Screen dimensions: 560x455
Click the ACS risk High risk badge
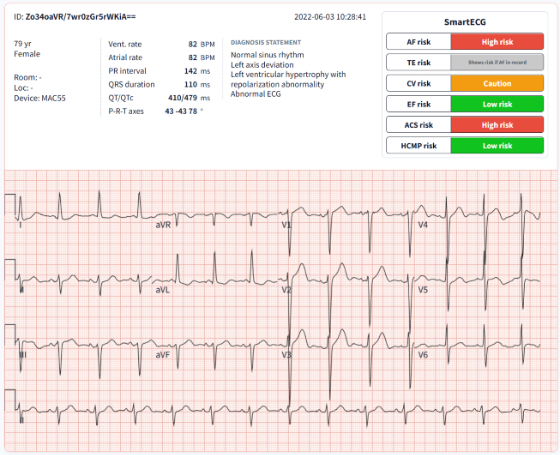[497, 125]
